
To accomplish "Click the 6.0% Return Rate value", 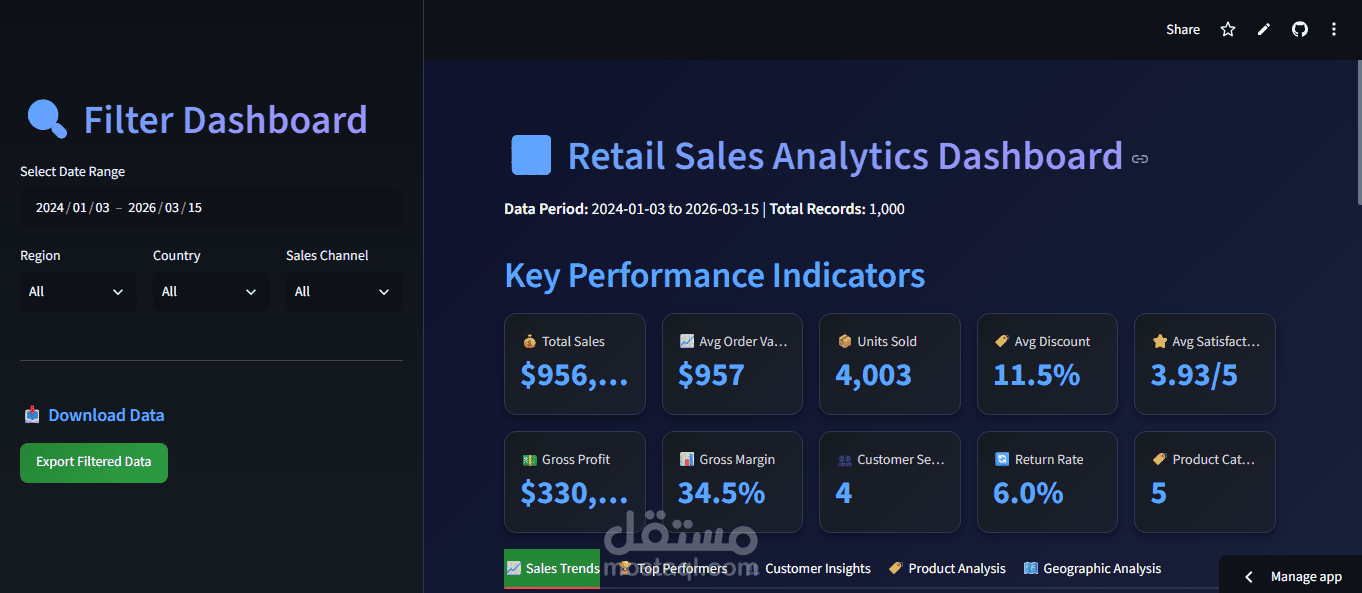I will [x=1028, y=493].
